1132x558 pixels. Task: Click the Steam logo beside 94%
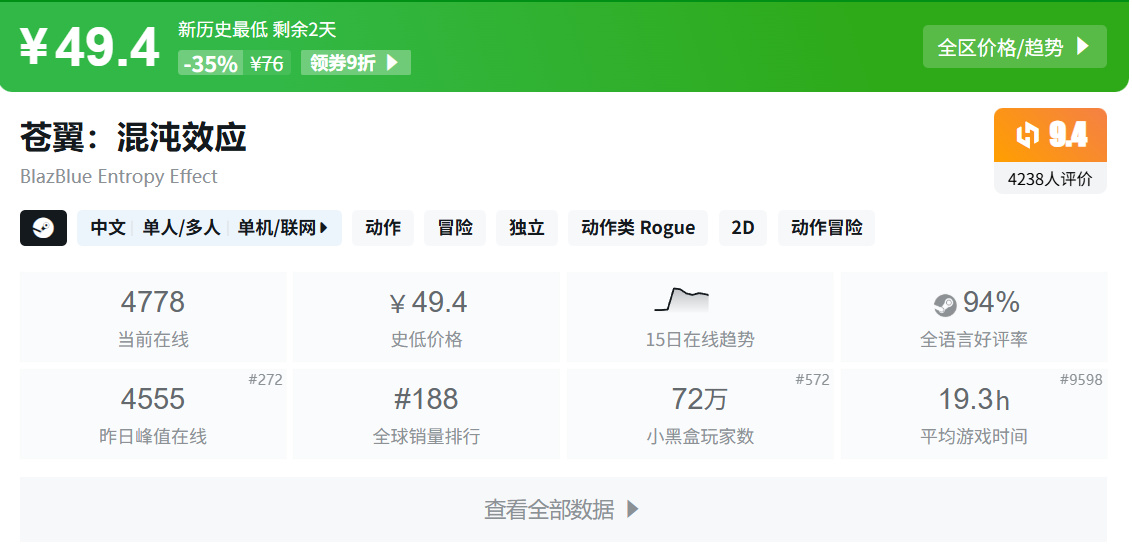[945, 305]
